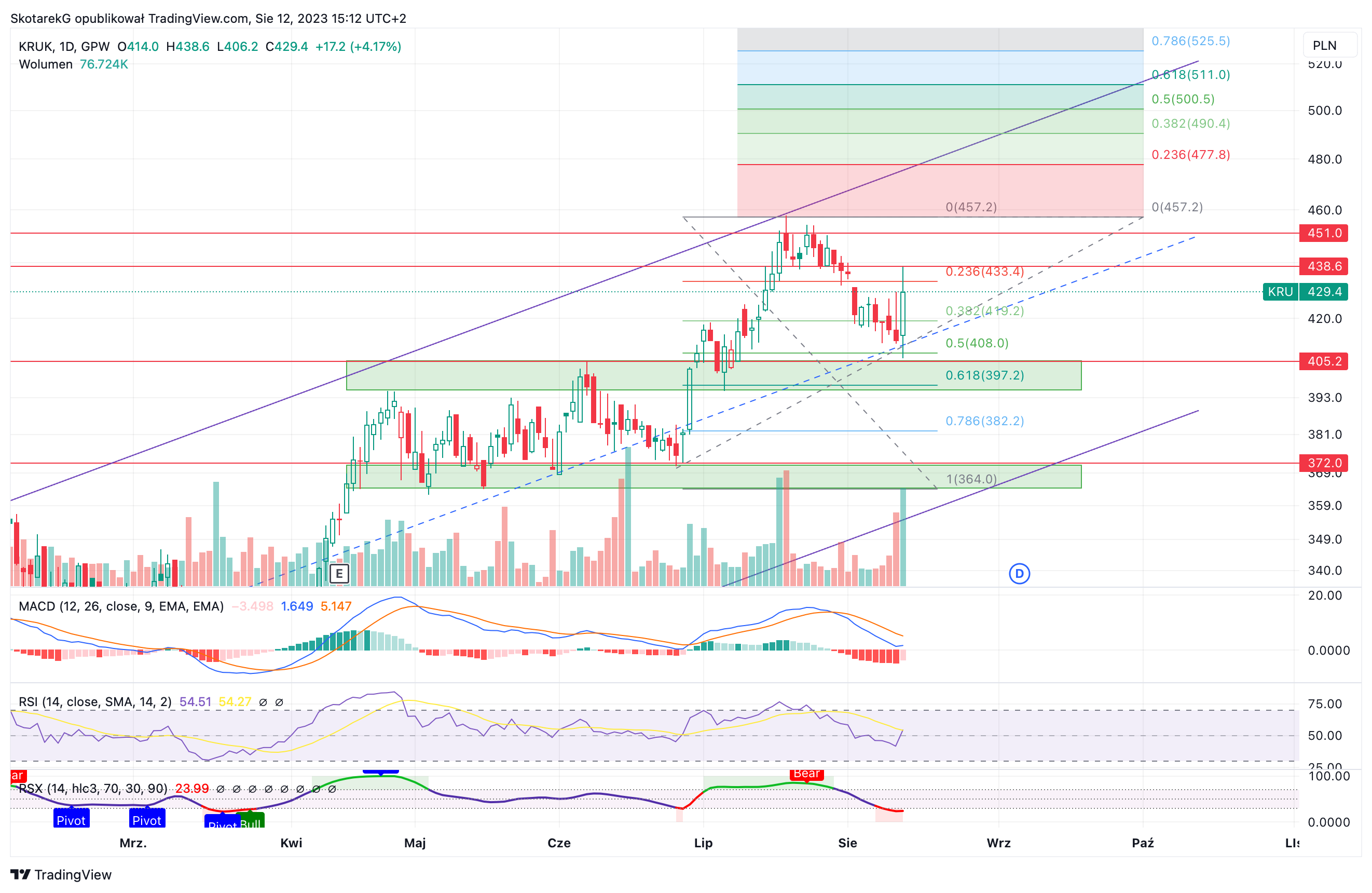Image resolution: width=1372 pixels, height=893 pixels.
Task: Select the 405.2 red price level label
Action: point(1323,361)
